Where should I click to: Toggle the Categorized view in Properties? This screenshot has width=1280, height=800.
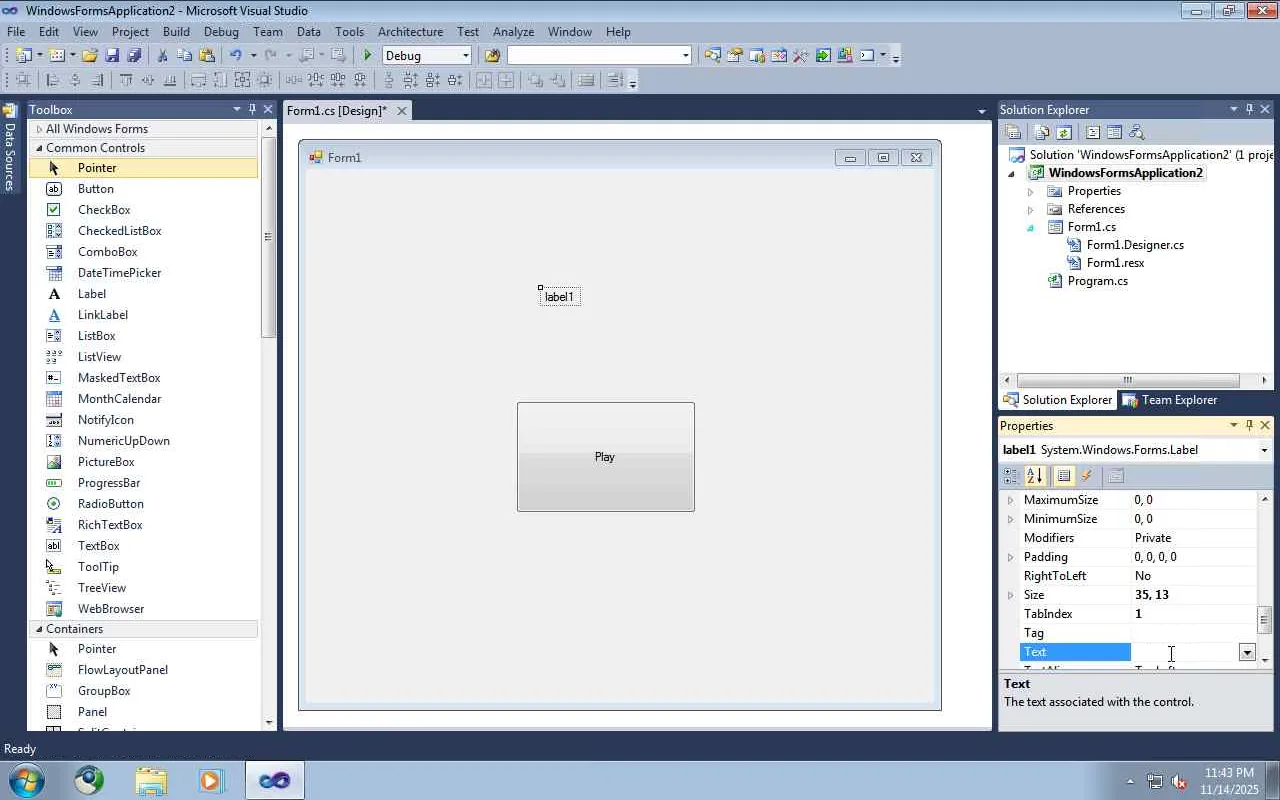pyautogui.click(x=1011, y=476)
